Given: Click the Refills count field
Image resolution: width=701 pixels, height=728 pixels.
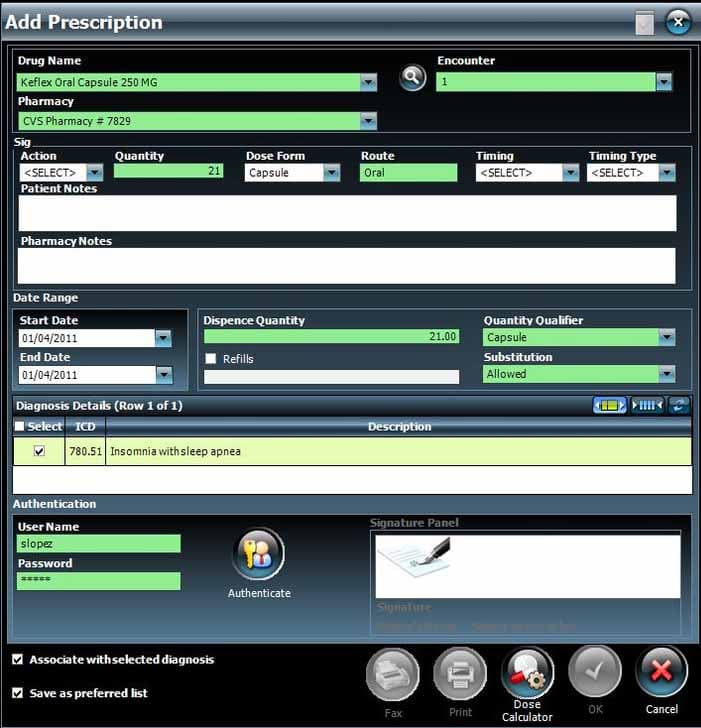Looking at the screenshot, I should click(x=331, y=377).
